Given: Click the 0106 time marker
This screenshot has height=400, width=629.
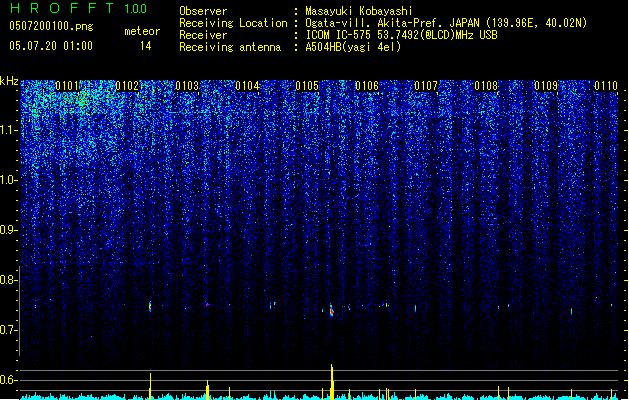Looking at the screenshot, I should coord(367,86).
